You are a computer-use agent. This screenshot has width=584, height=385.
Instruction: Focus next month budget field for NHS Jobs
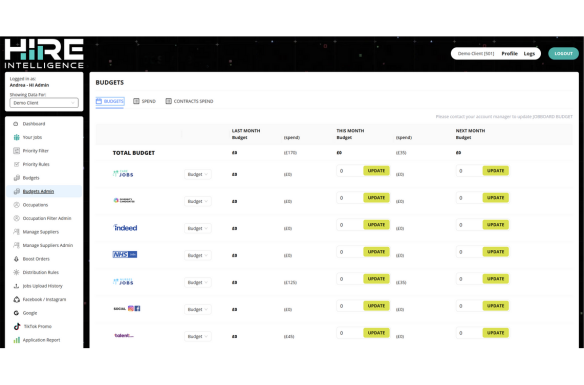click(x=469, y=252)
